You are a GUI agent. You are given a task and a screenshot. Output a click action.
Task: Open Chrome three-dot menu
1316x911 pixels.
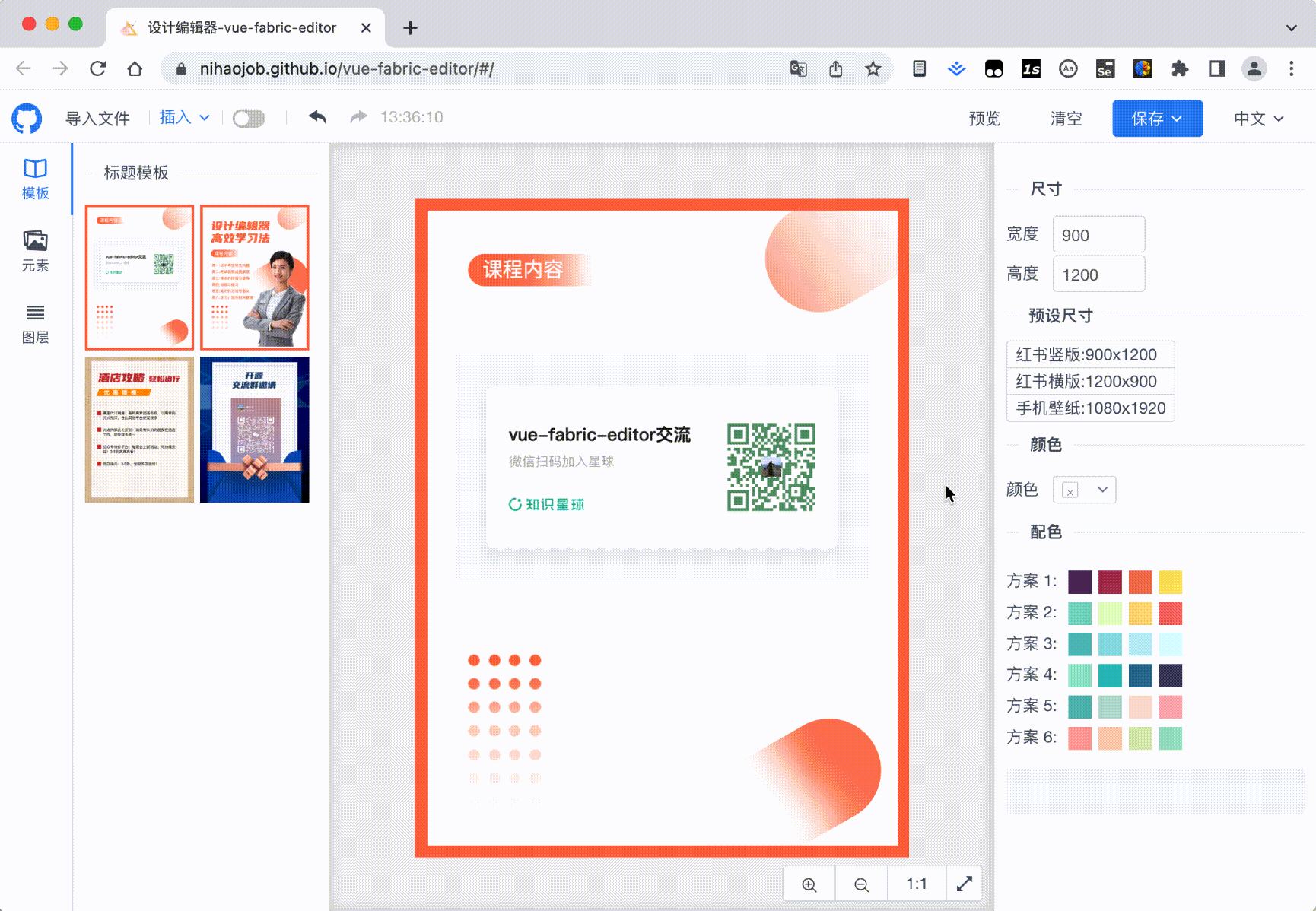(1292, 68)
